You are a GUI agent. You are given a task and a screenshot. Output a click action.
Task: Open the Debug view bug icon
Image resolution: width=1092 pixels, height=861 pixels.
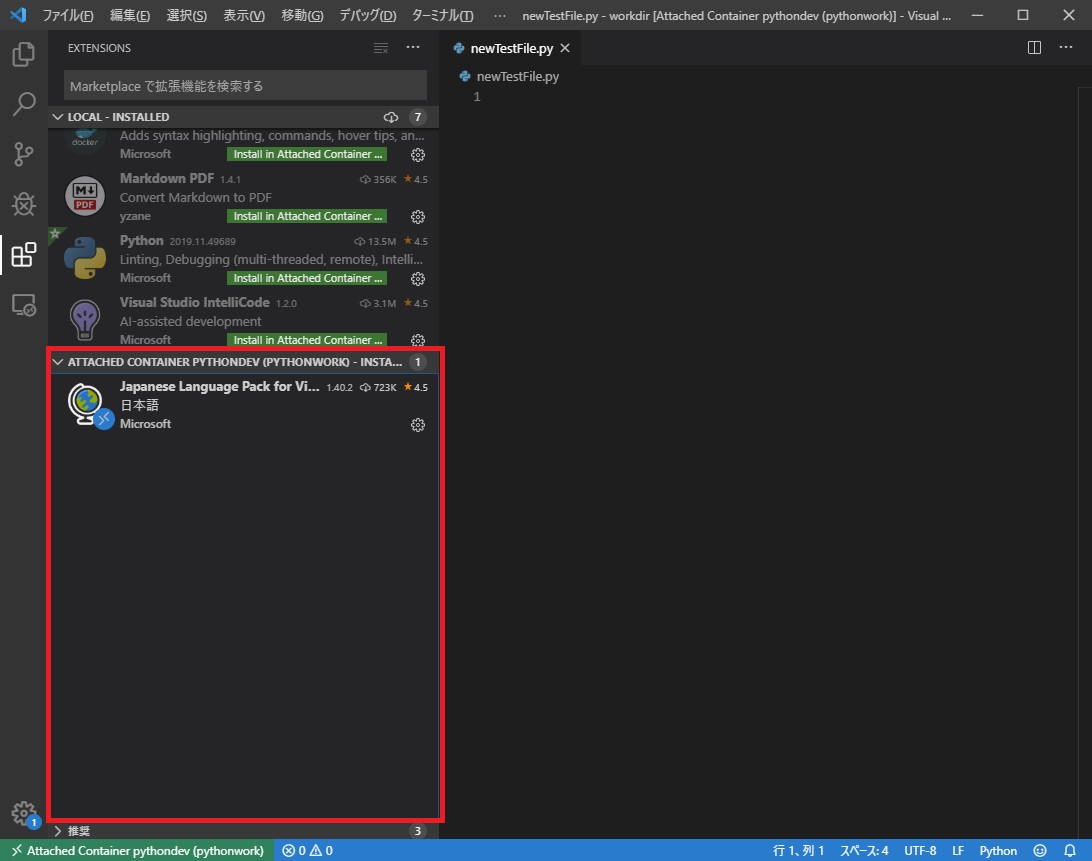(24, 204)
